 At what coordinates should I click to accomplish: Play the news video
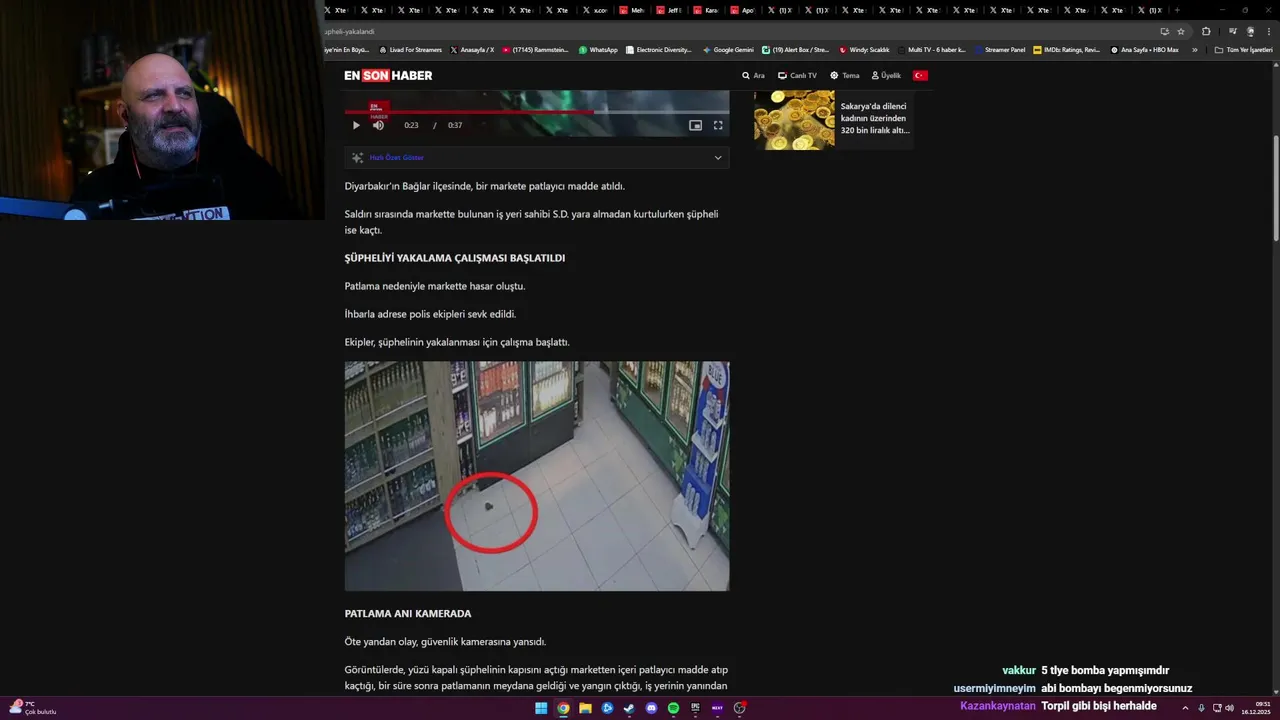[356, 125]
